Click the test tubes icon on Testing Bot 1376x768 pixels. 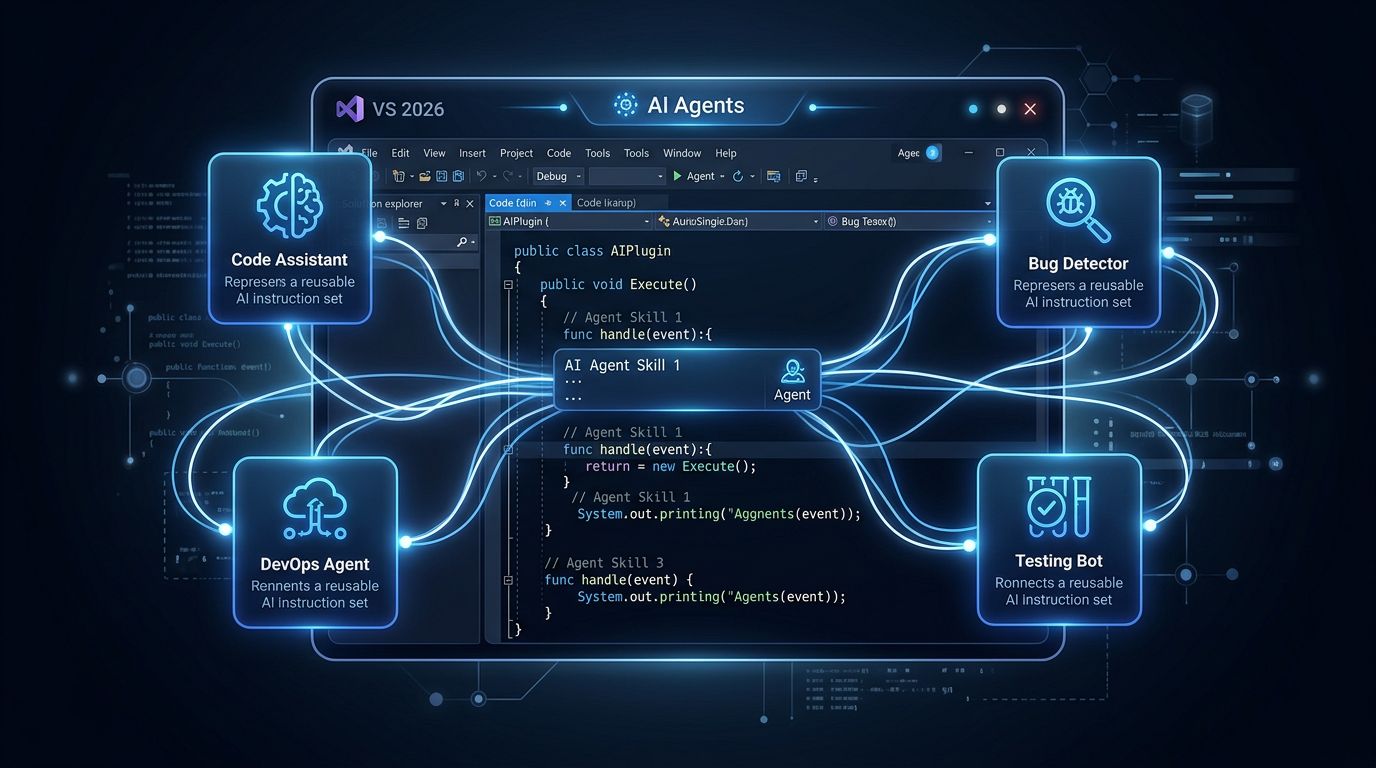(1059, 508)
